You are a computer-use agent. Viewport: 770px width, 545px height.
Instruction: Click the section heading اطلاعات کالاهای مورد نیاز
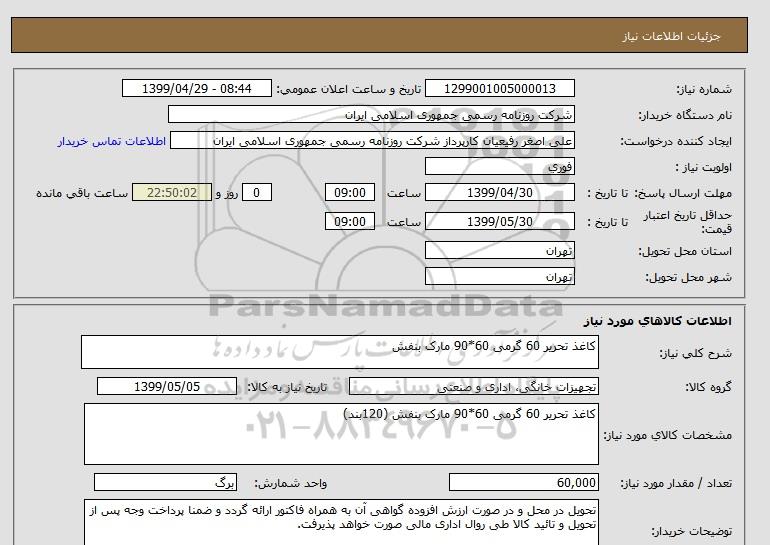[x=658, y=321]
